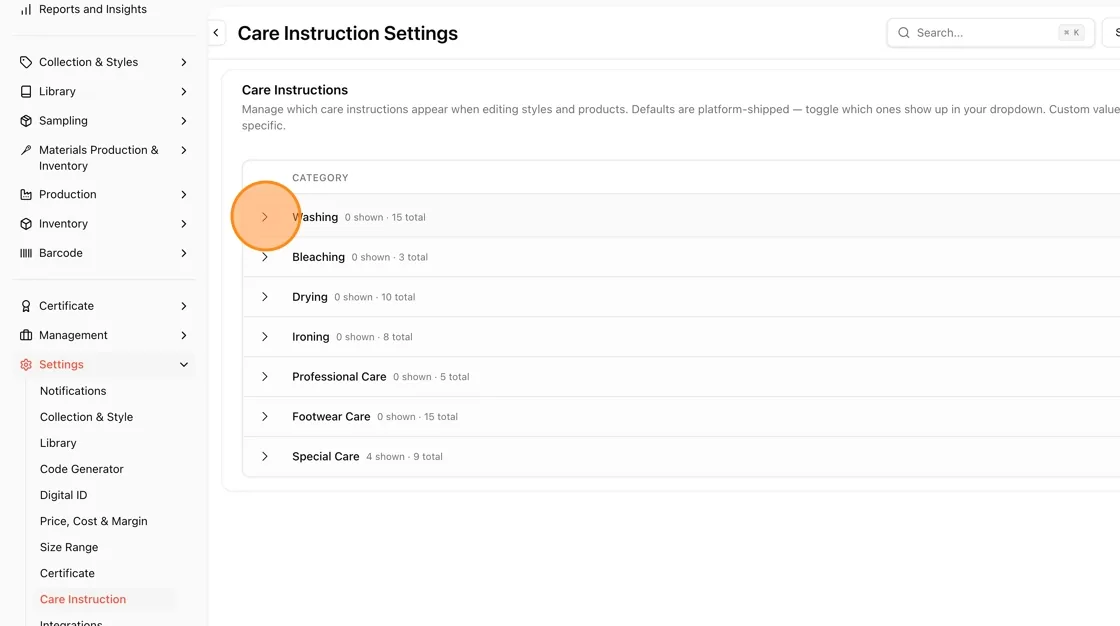Click the CATEGORY column header

[x=320, y=178]
